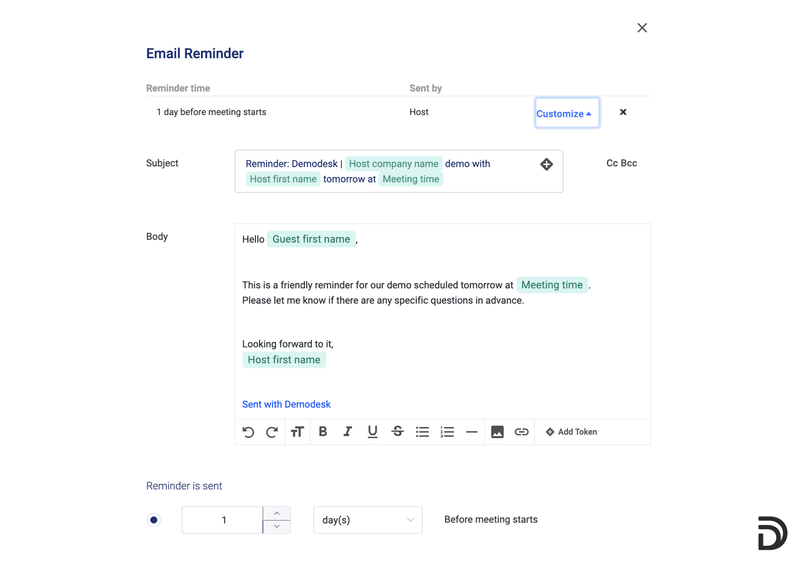Click the Add Token button

point(571,432)
